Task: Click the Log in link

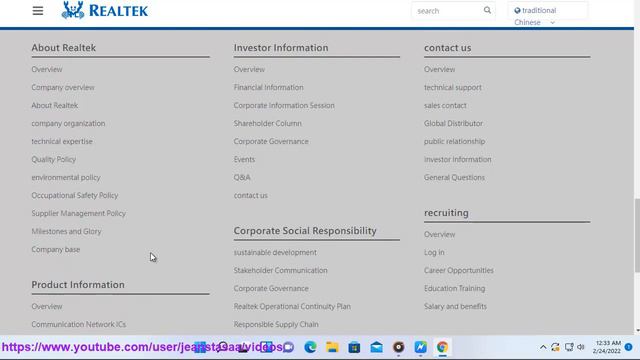Action: 434,252
